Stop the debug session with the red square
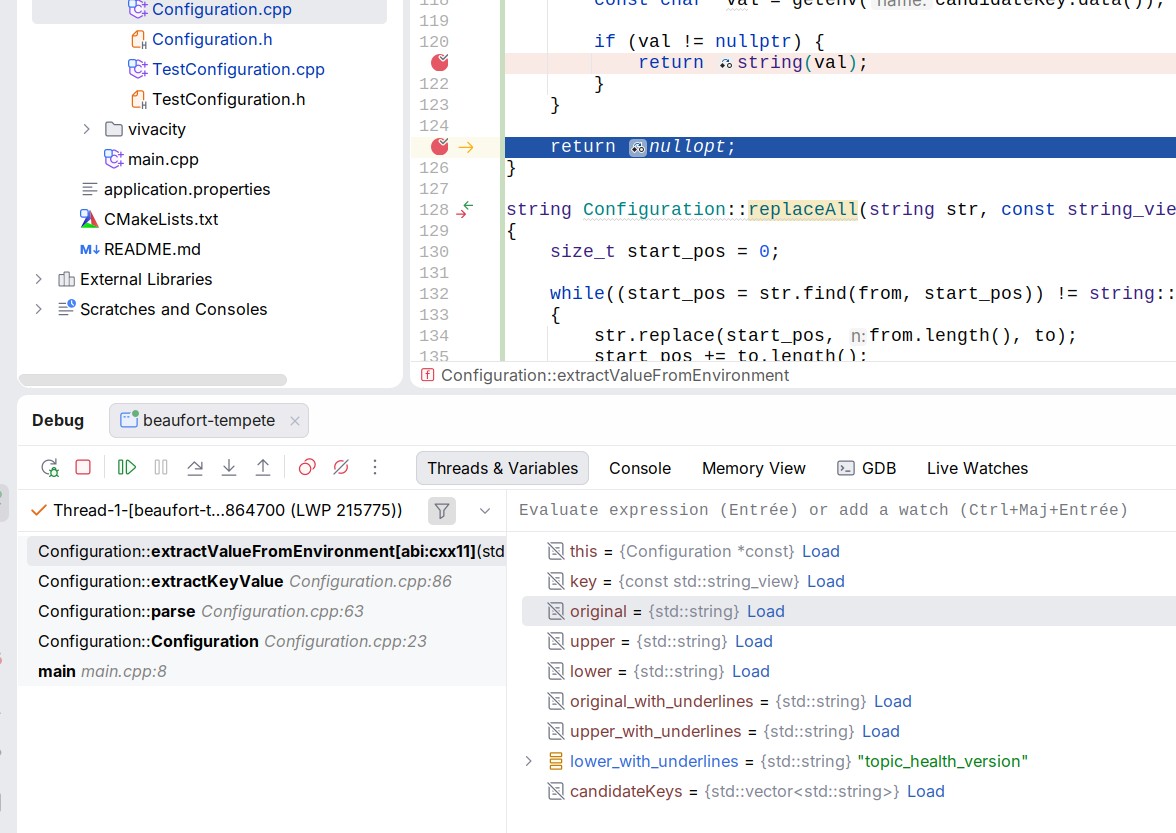 pyautogui.click(x=83, y=468)
